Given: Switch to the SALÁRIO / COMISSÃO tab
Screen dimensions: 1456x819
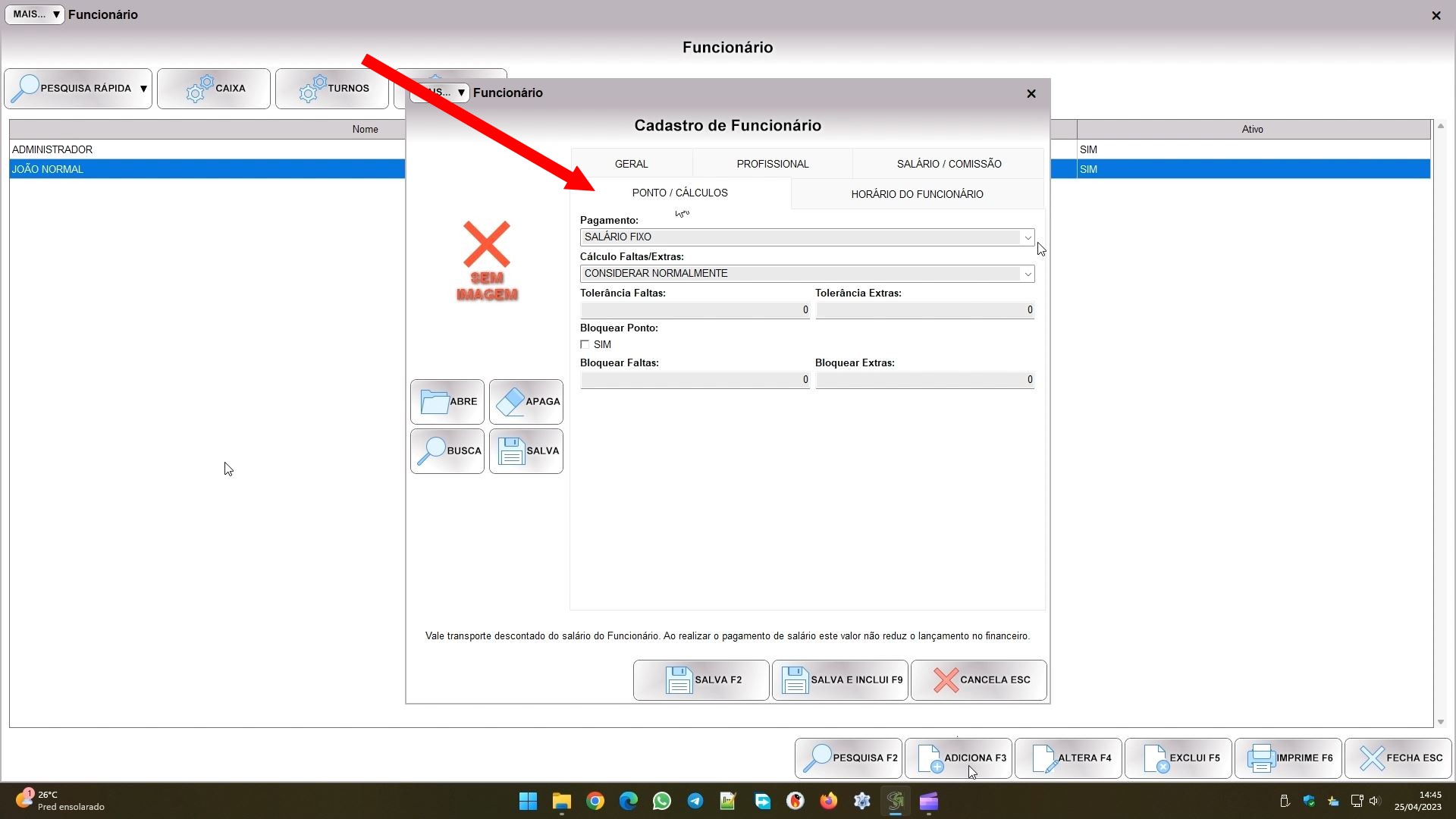Looking at the screenshot, I should (x=949, y=164).
